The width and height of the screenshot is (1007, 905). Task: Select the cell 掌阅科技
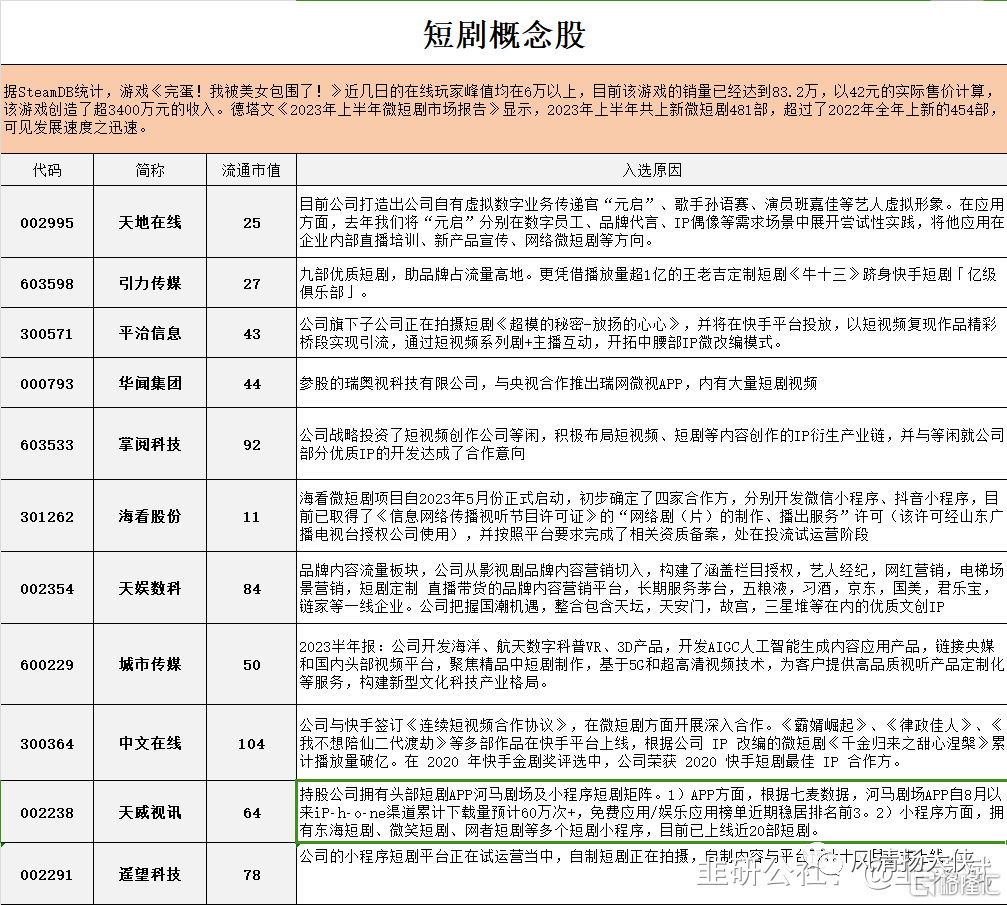click(150, 444)
